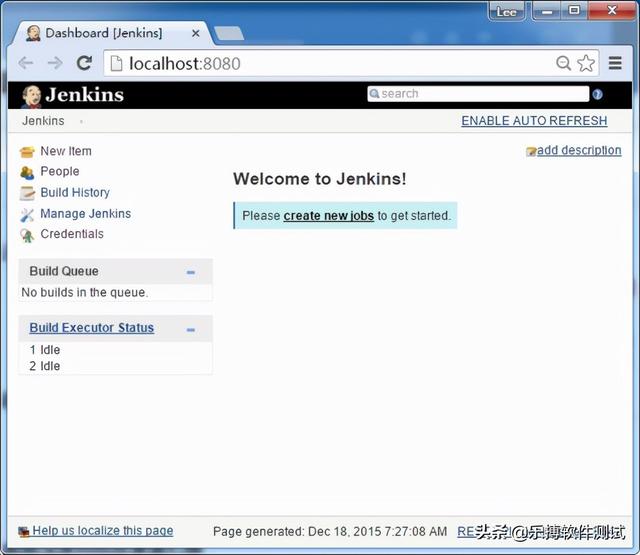Screen dimensions: 640x555
Task: Click the add description edit icon
Action: point(531,152)
